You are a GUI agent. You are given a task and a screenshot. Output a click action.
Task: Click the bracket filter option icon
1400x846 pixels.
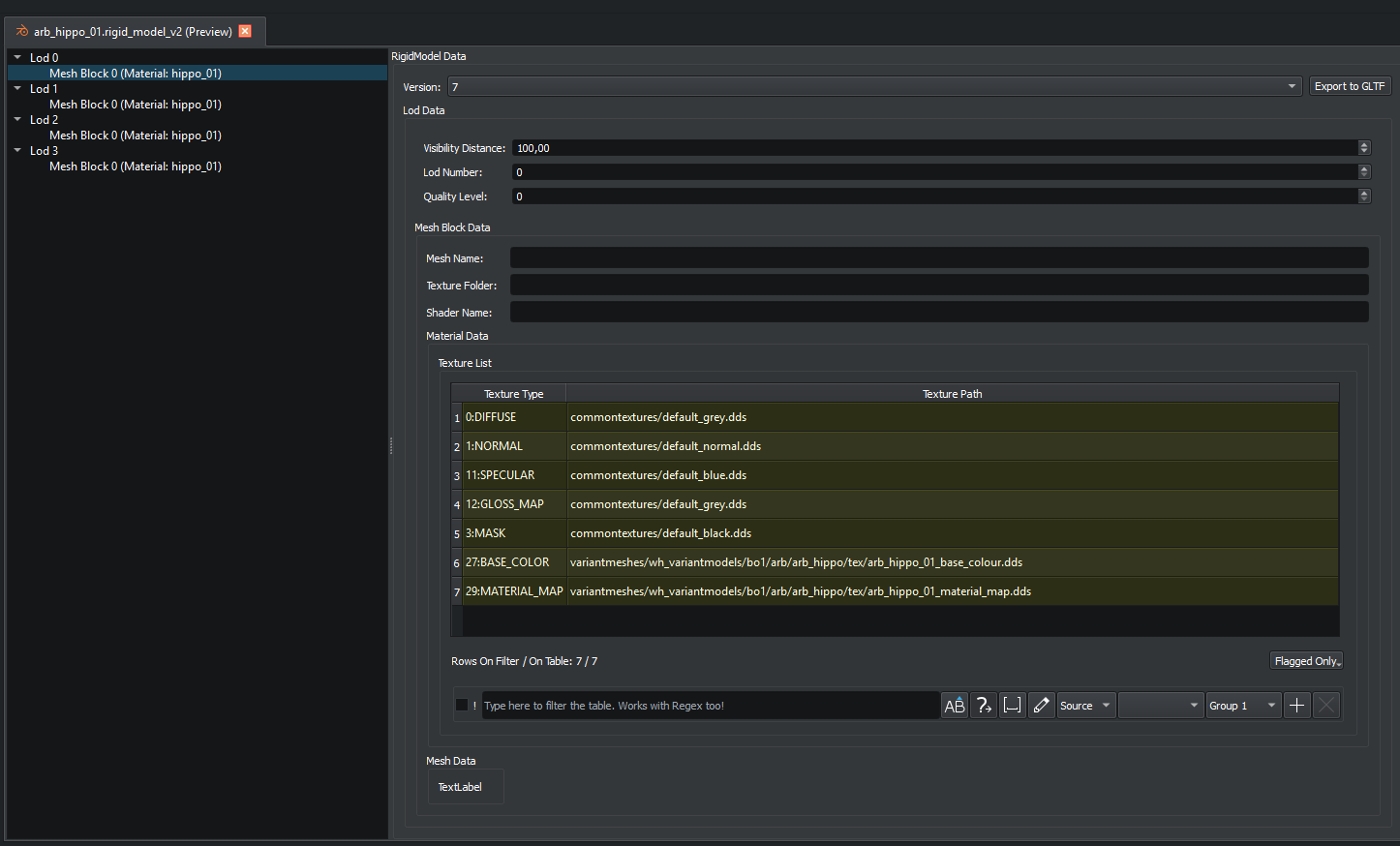click(x=1012, y=705)
